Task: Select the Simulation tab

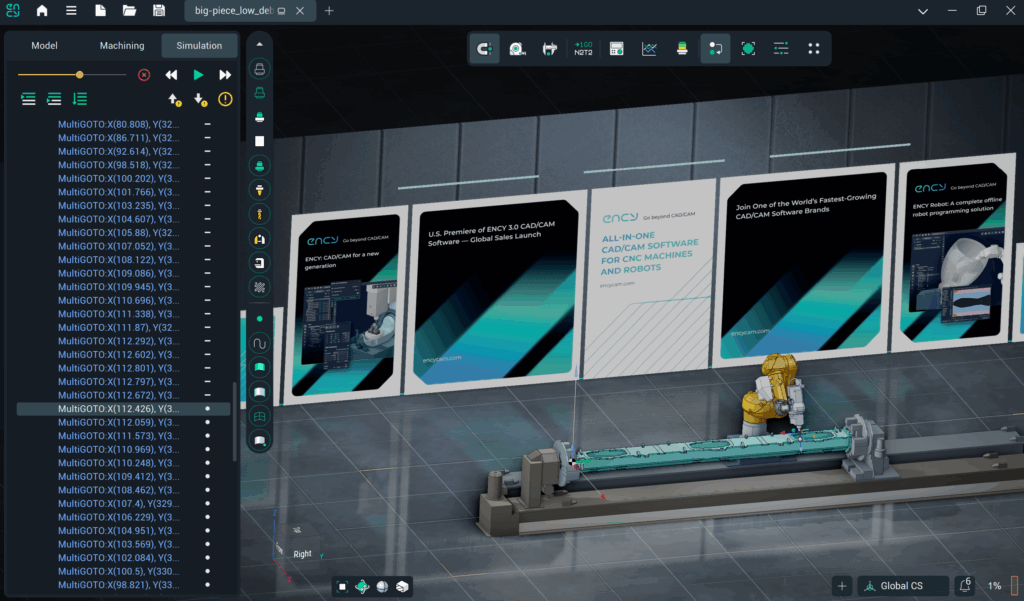Action: click(199, 46)
